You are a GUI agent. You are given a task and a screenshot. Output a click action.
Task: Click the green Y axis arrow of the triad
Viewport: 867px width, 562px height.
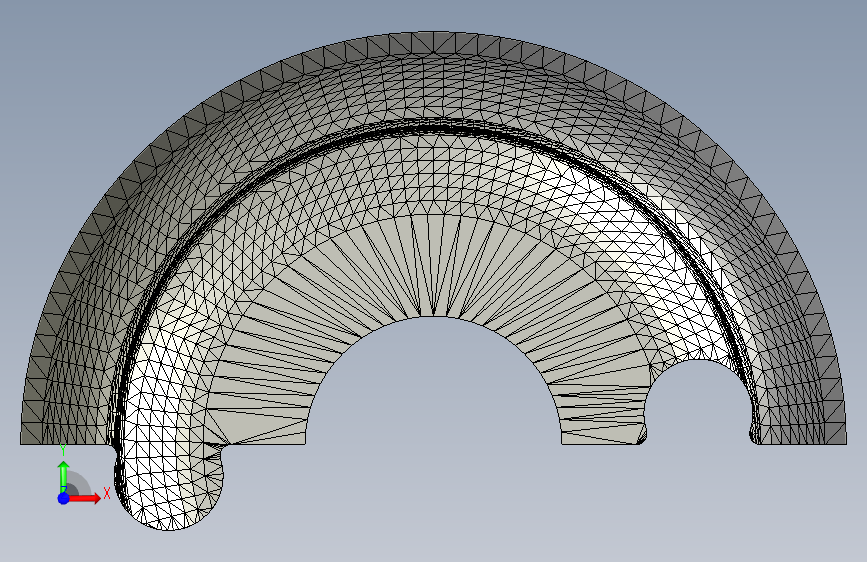(x=64, y=475)
